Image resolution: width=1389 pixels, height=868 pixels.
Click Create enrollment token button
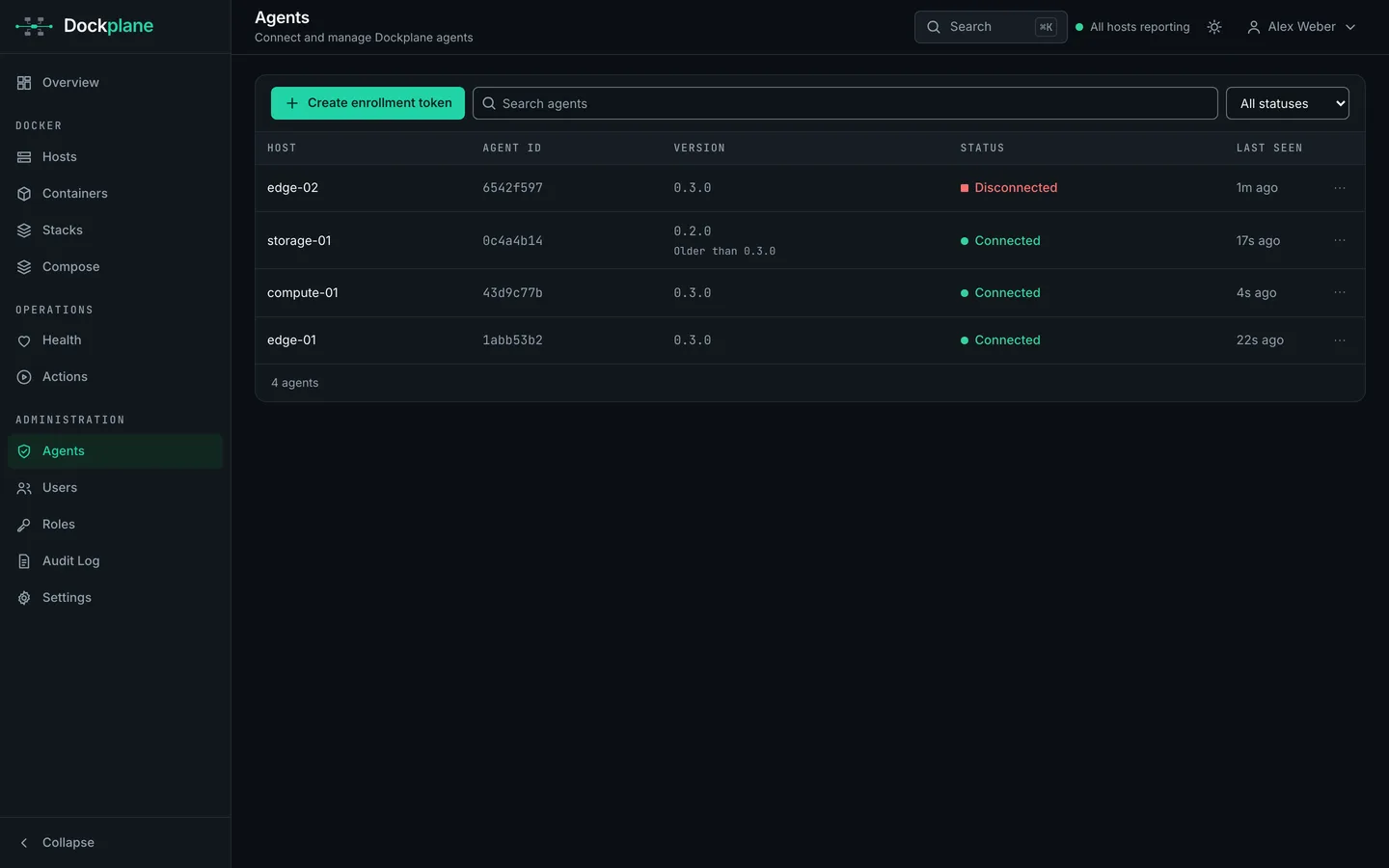368,103
